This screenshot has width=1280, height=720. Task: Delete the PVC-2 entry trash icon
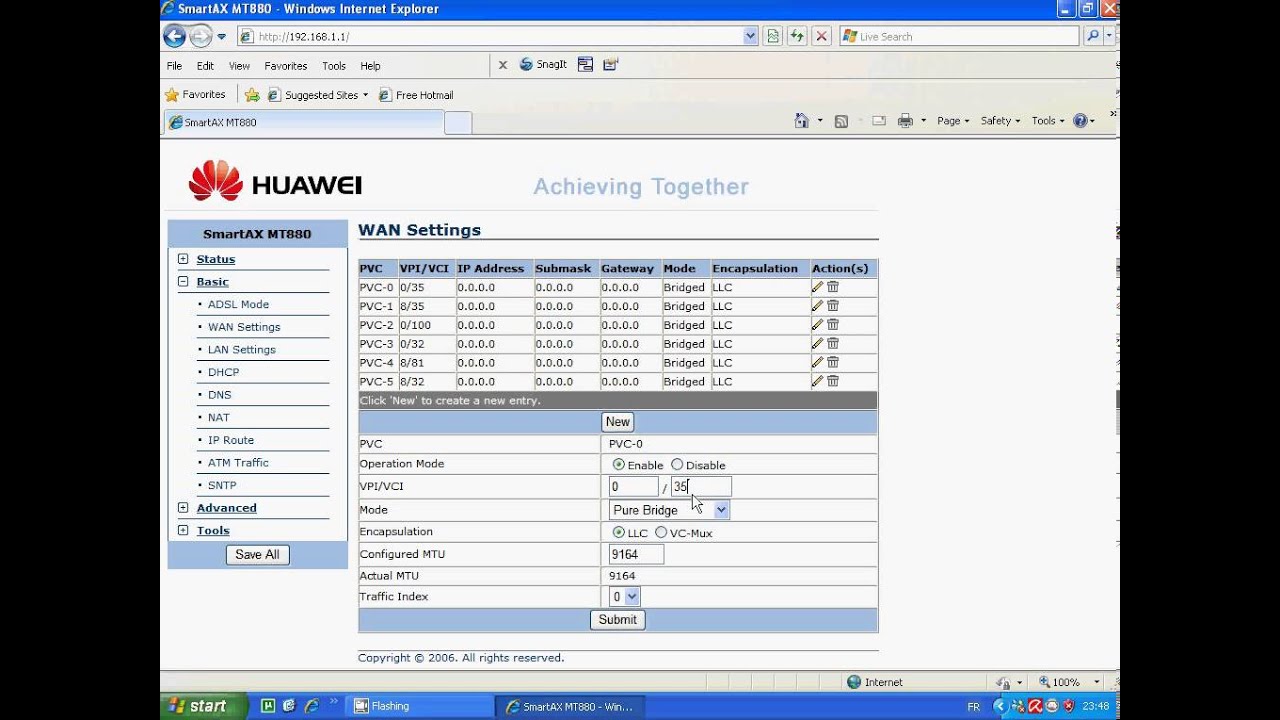tap(833, 324)
